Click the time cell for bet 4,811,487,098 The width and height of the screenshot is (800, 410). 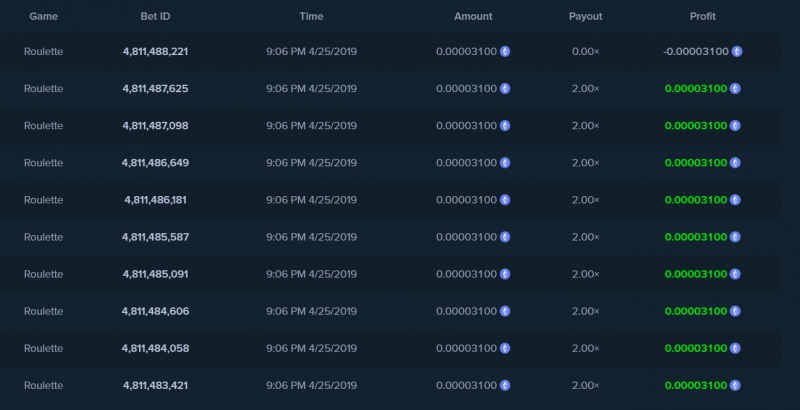(311, 125)
